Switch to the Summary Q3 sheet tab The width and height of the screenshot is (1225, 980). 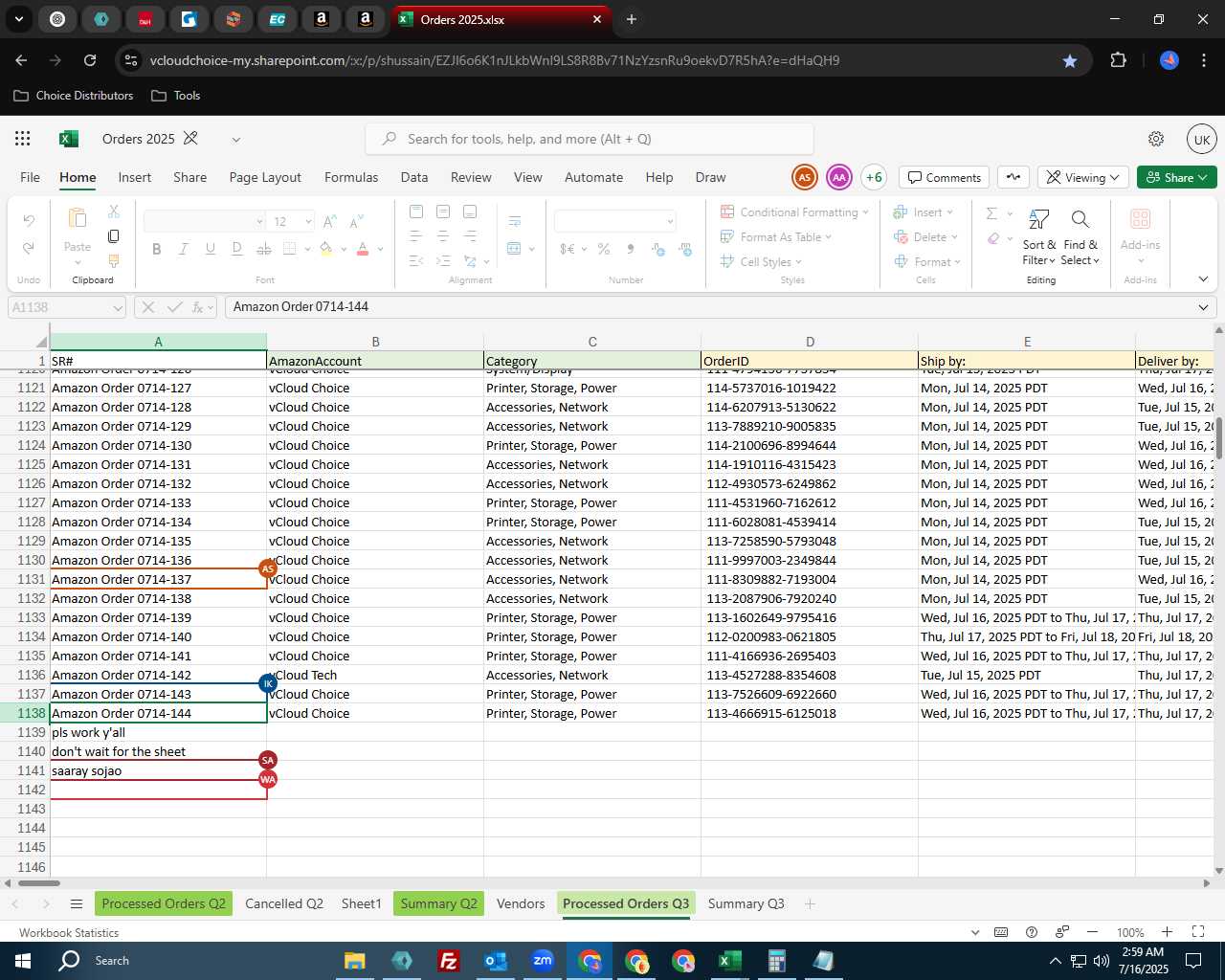746,903
